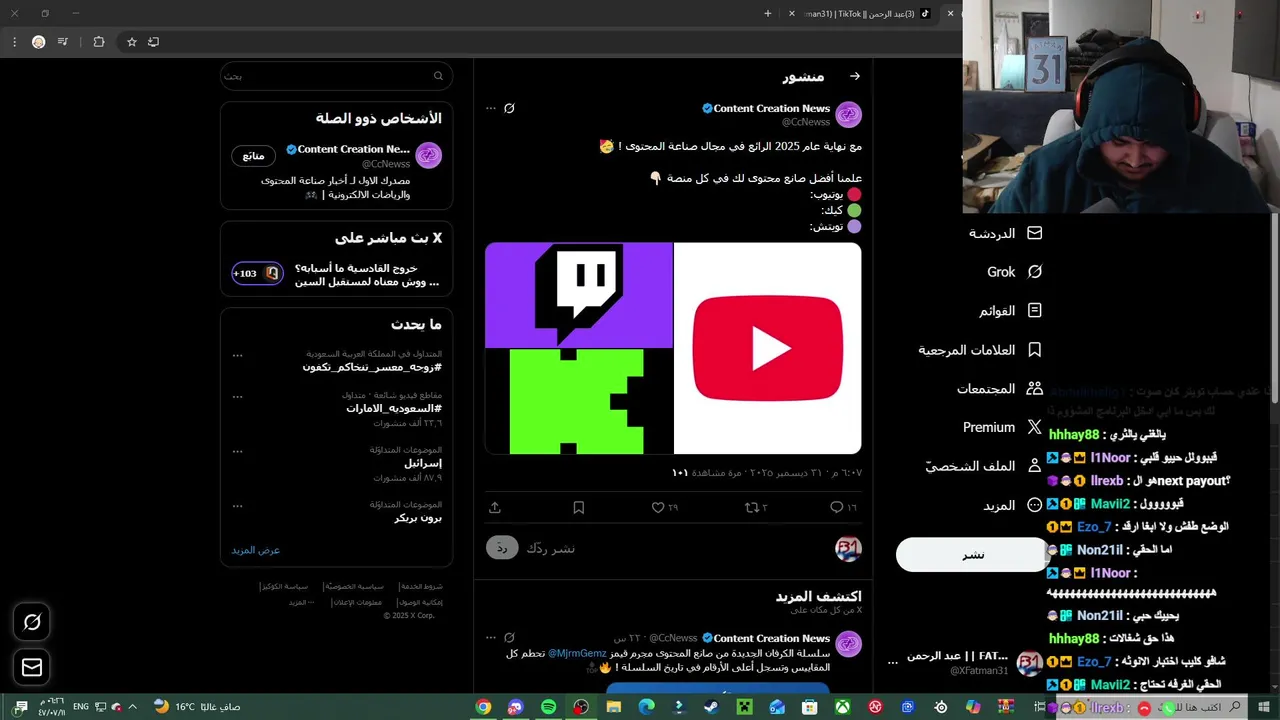Open the green Kick logo image

tap(579, 402)
